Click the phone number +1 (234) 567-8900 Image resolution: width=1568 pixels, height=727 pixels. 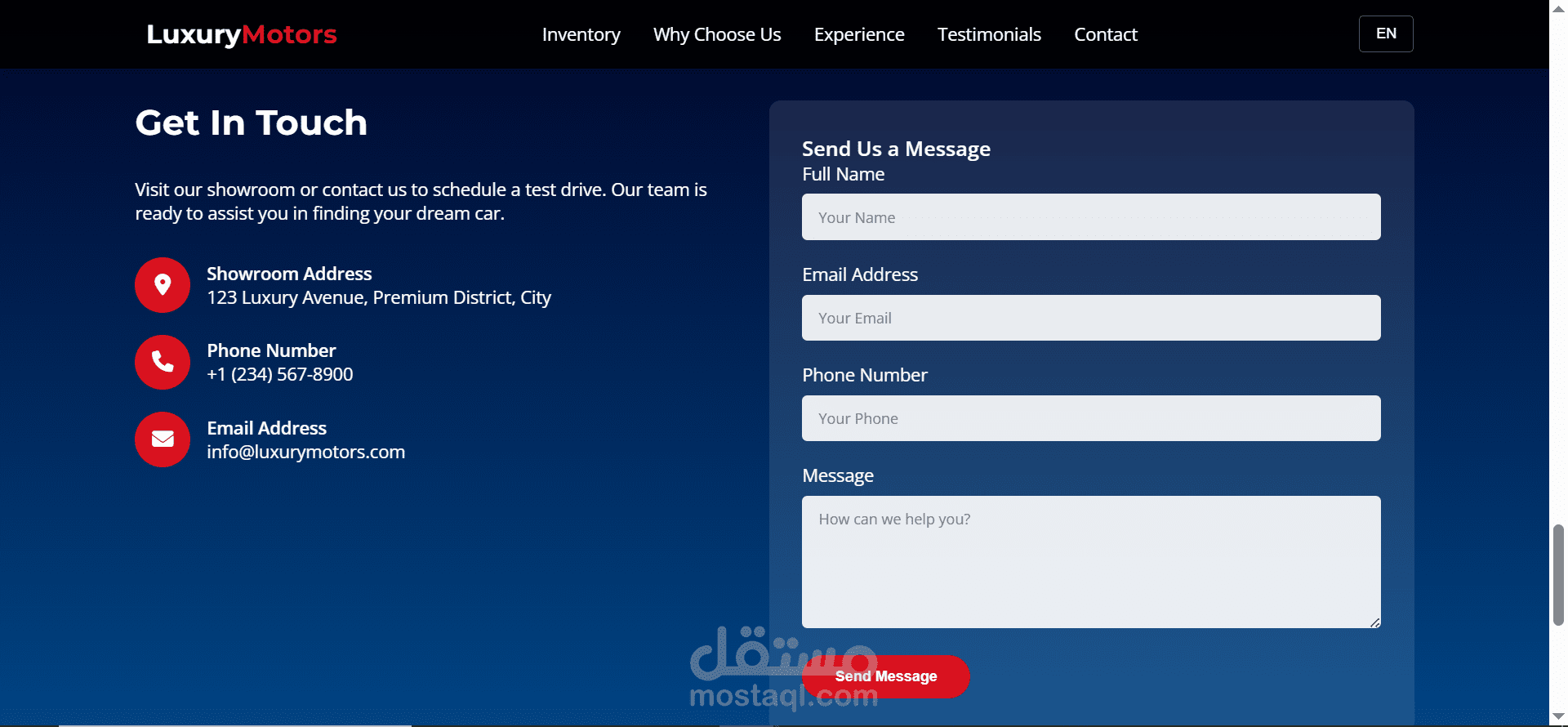click(x=280, y=374)
